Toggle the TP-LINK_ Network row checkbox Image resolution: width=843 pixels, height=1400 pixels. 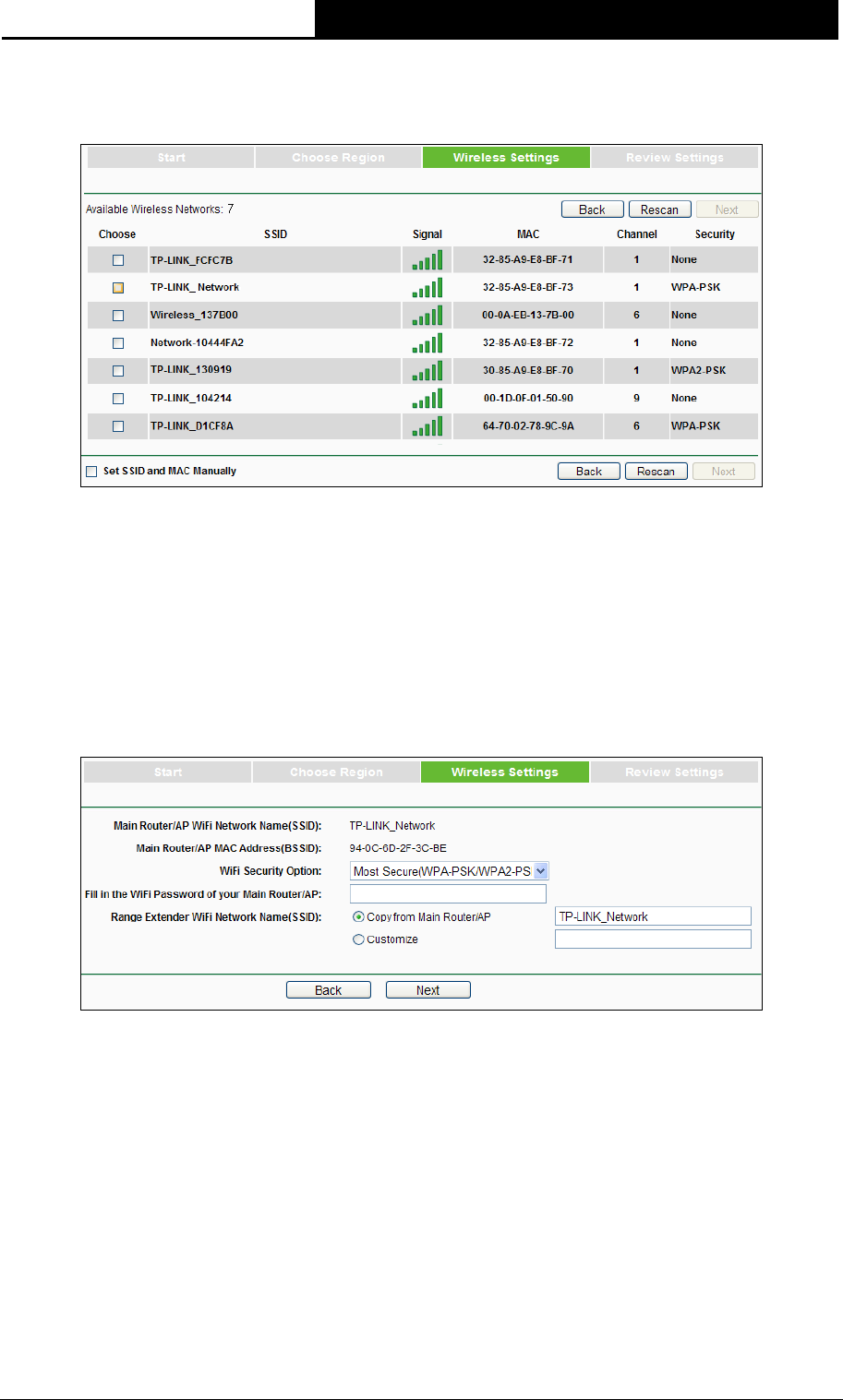118,288
